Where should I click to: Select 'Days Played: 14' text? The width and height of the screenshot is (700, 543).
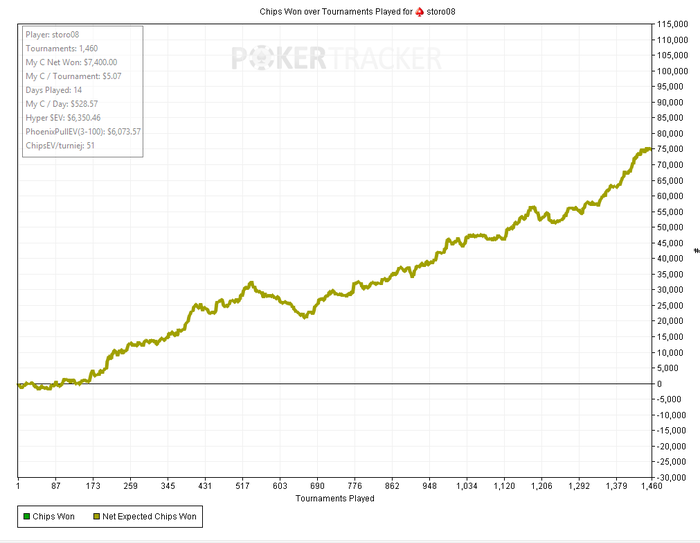[54, 90]
